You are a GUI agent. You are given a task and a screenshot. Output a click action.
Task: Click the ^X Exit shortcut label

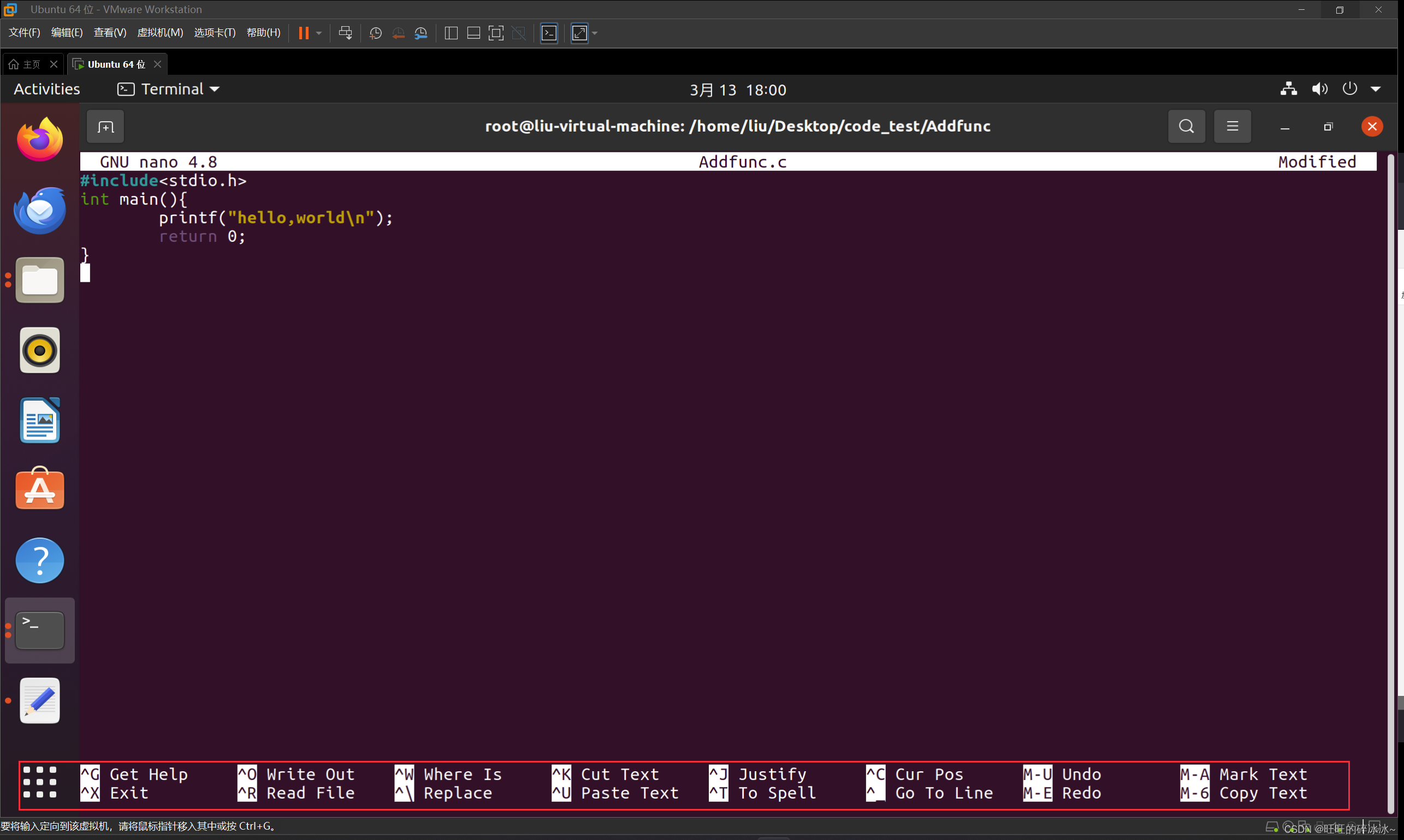tap(114, 794)
